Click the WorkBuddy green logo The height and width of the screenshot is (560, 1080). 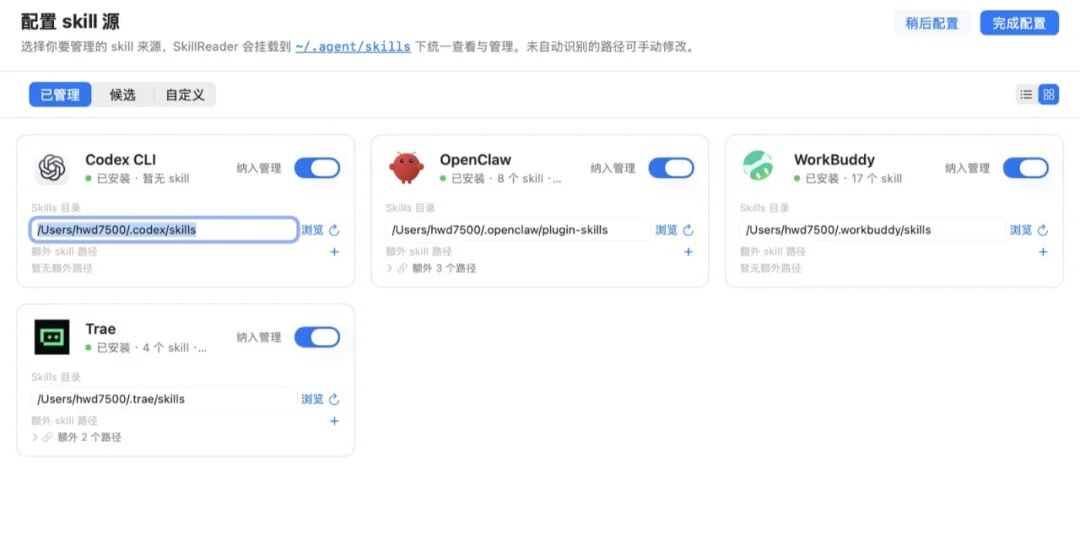click(x=758, y=166)
